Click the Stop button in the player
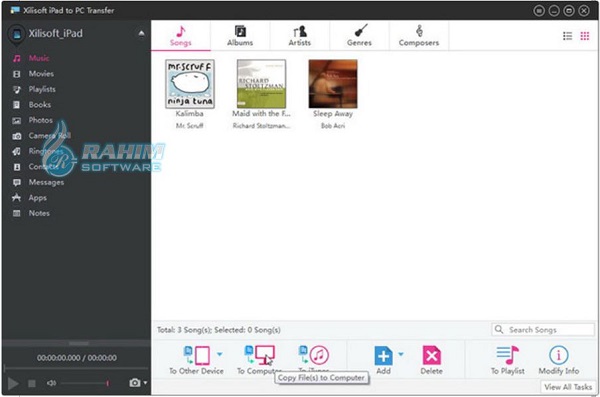The image size is (600, 397). (x=32, y=383)
